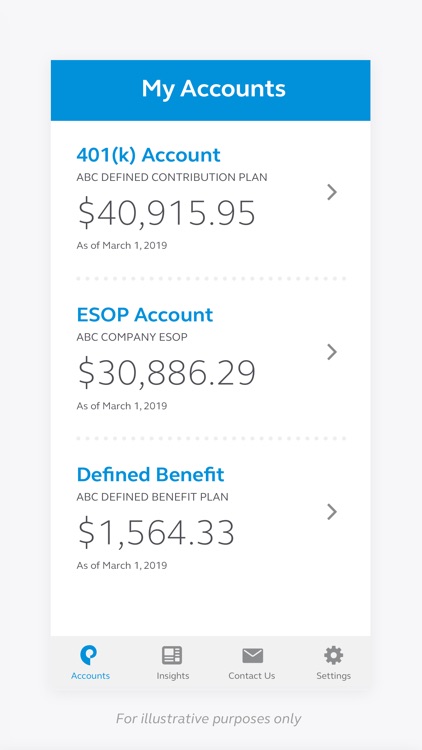The image size is (422, 750).
Task: Tap the Contact Us envelope icon
Action: 253,656
